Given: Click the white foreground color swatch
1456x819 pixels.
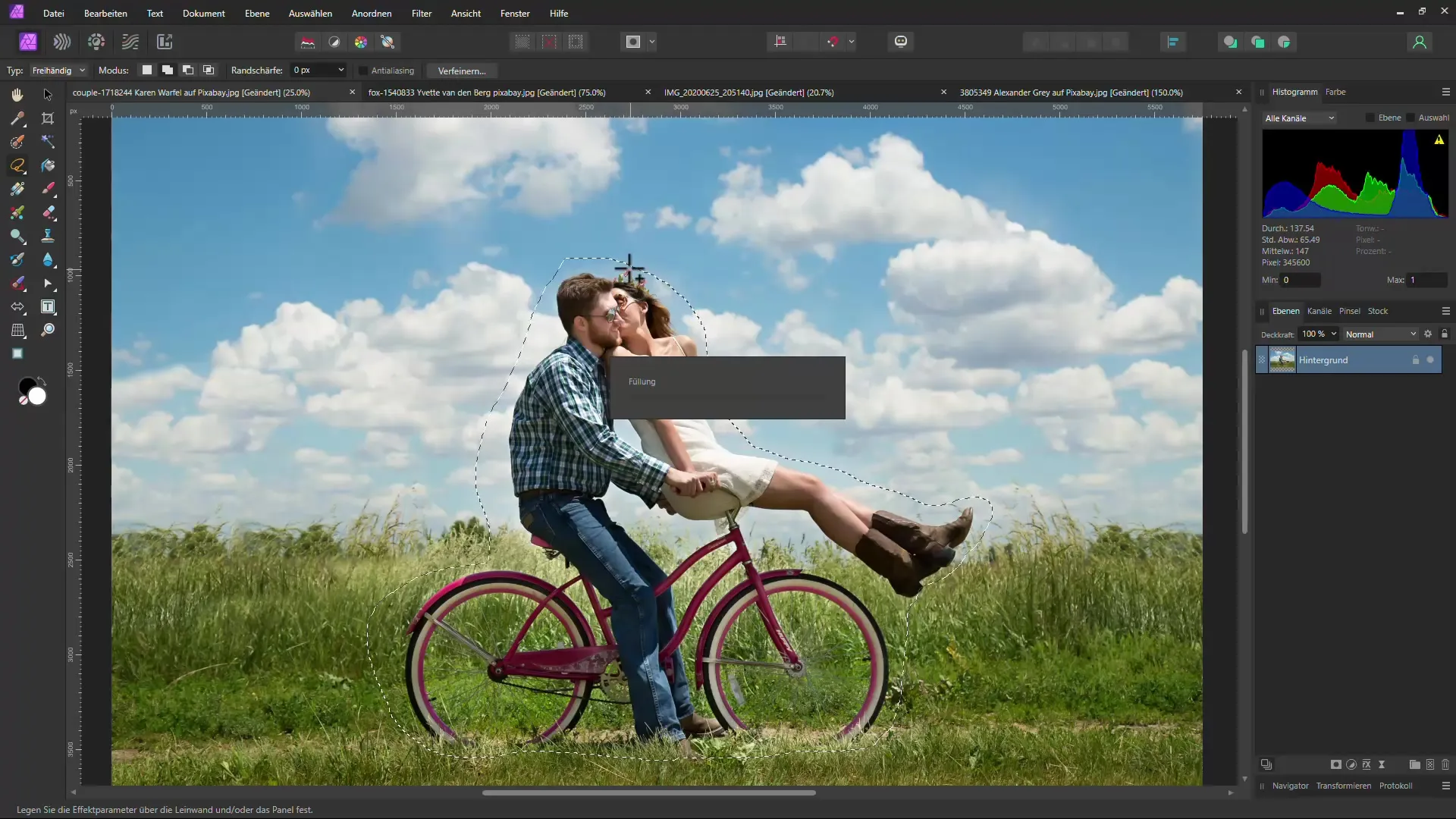Looking at the screenshot, I should click(x=37, y=397).
